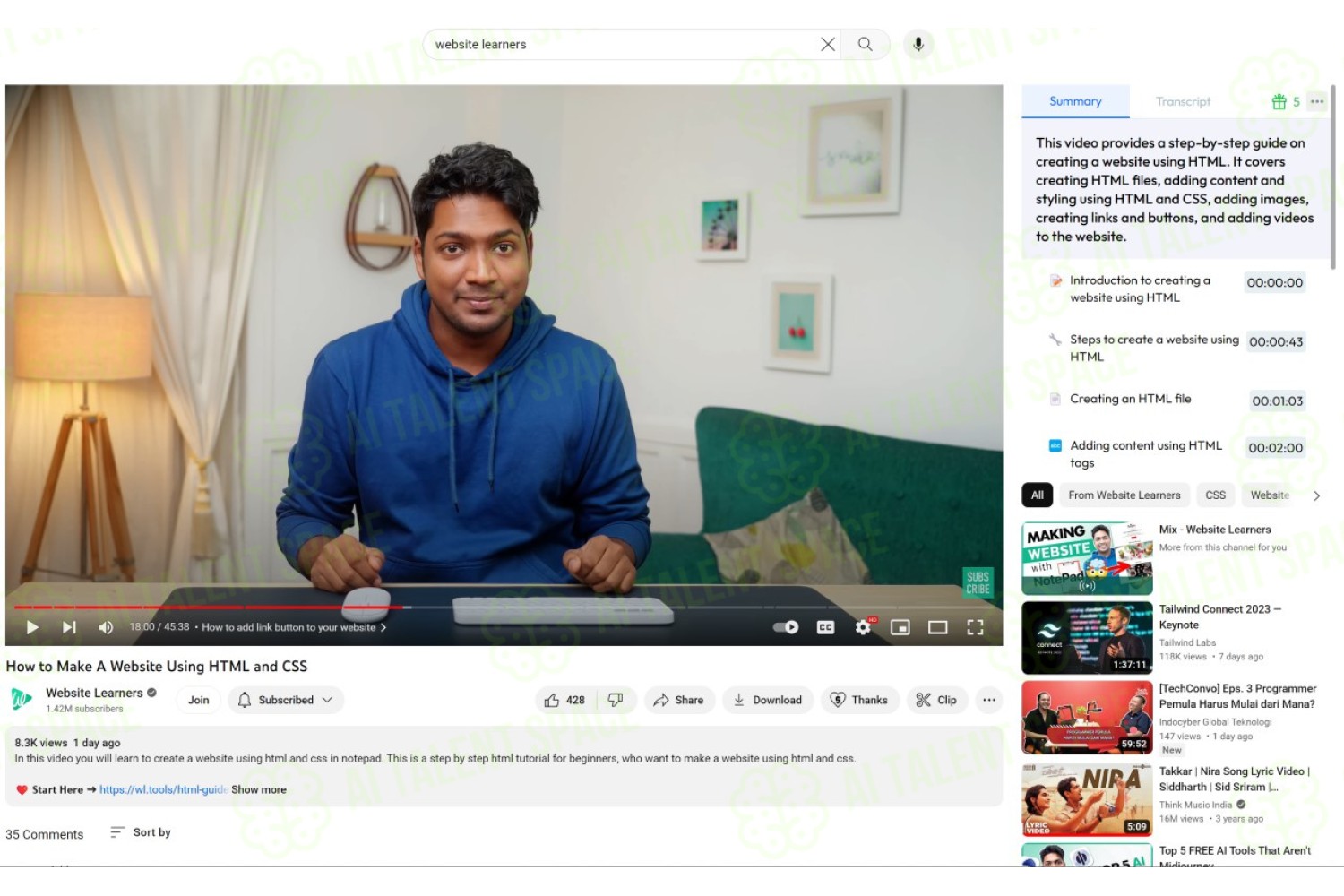Mute the video volume
The width and height of the screenshot is (1344, 896).
pyautogui.click(x=106, y=627)
